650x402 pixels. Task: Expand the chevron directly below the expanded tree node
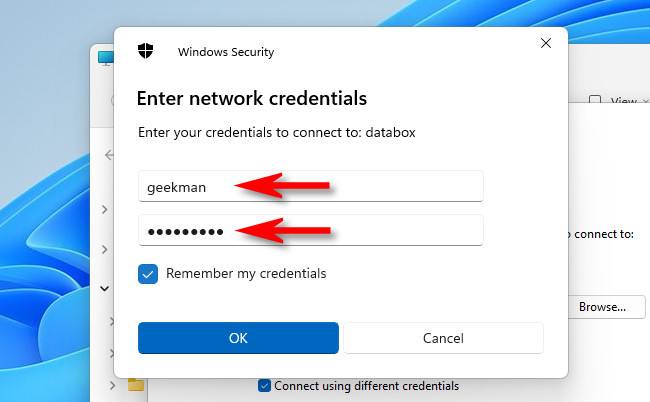point(110,322)
